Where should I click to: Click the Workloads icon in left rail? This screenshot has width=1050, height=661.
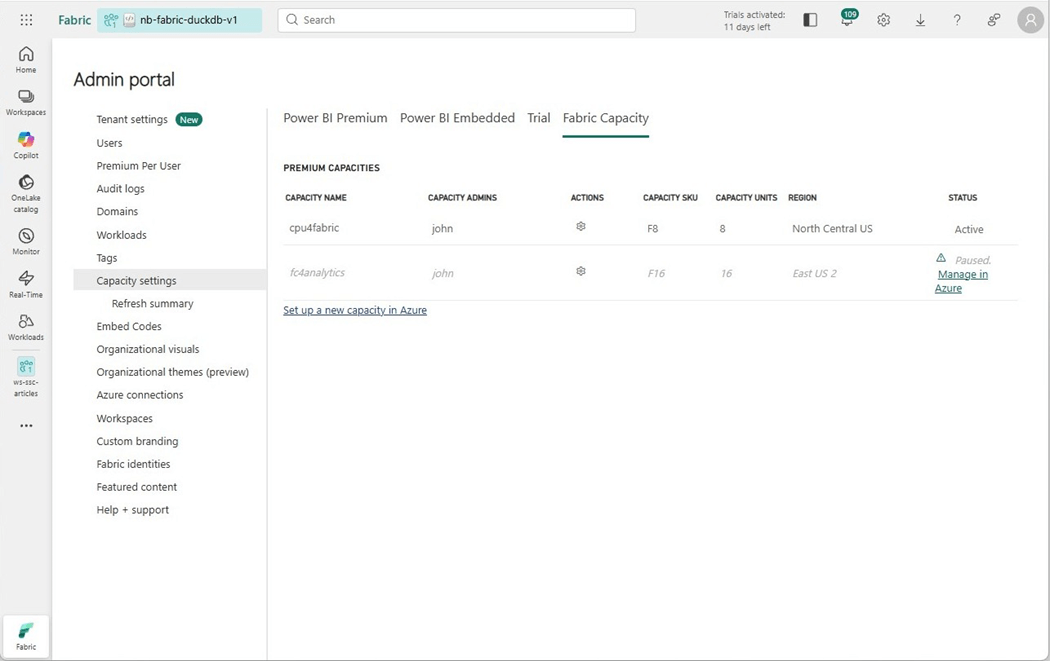[26, 327]
